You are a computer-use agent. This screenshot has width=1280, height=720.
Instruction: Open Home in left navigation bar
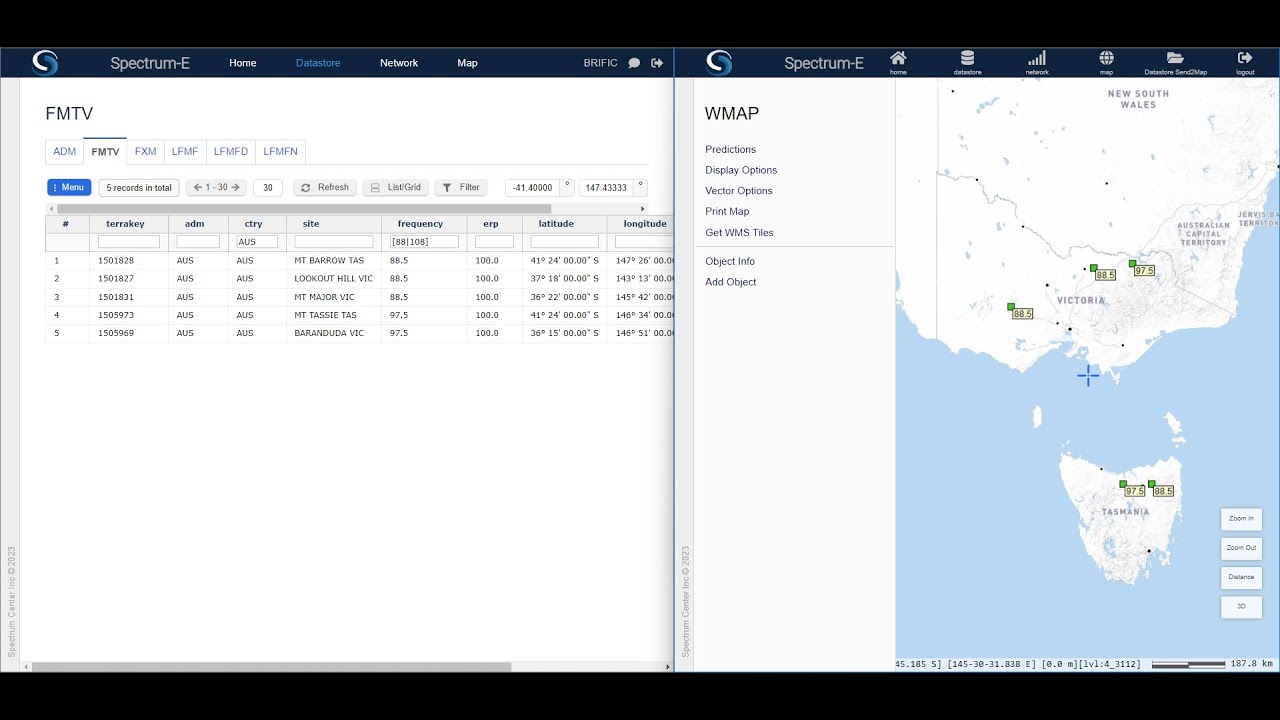coord(243,63)
